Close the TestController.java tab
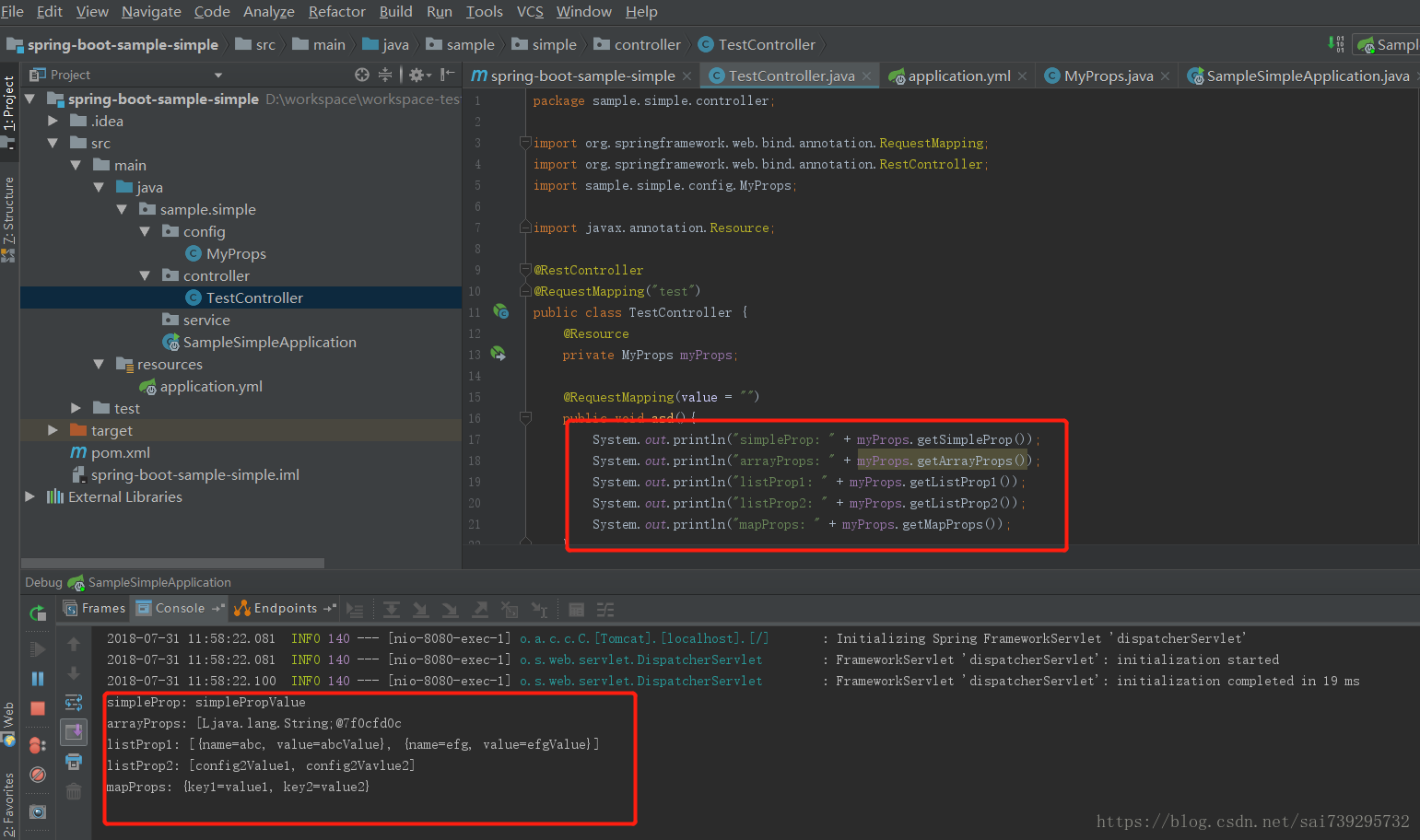 [x=866, y=76]
